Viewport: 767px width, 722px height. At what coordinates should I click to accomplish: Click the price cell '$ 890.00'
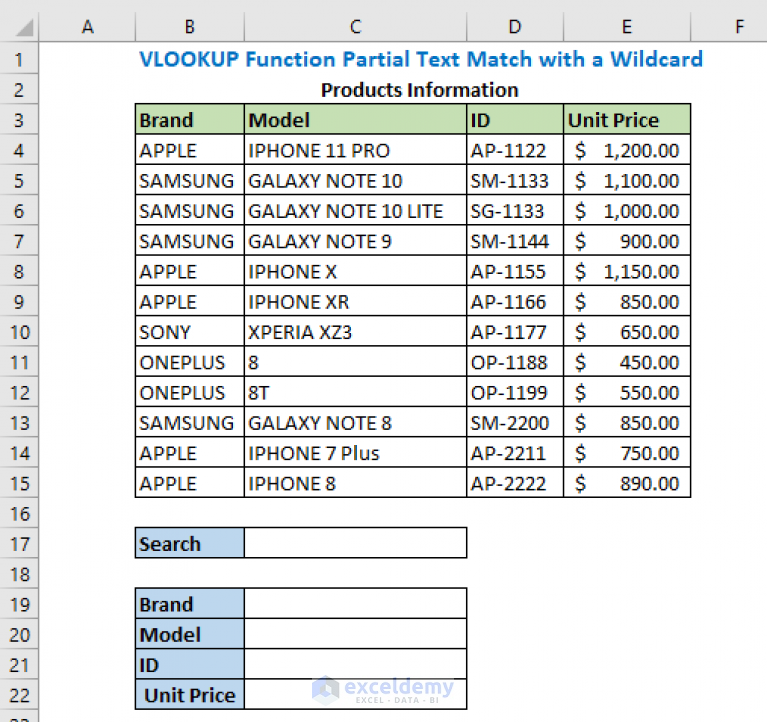coord(627,483)
